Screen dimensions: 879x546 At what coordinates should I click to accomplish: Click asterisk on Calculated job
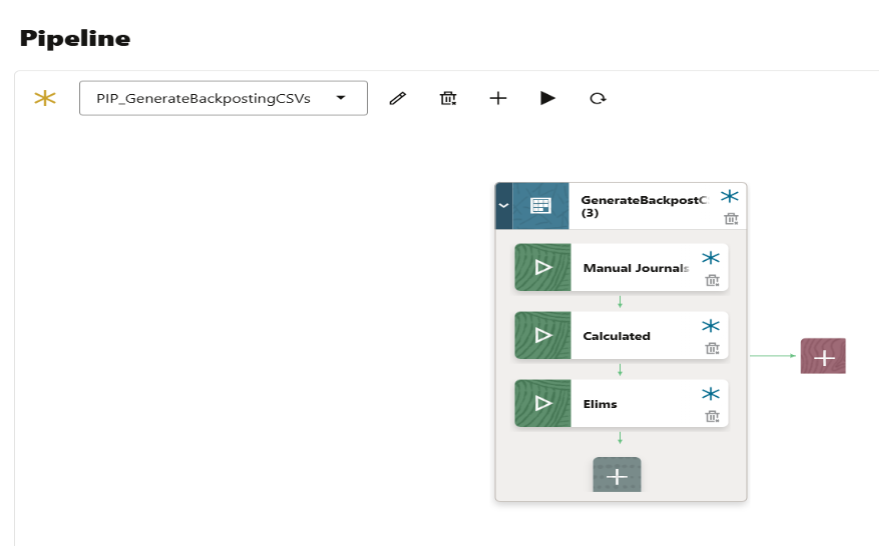(710, 326)
